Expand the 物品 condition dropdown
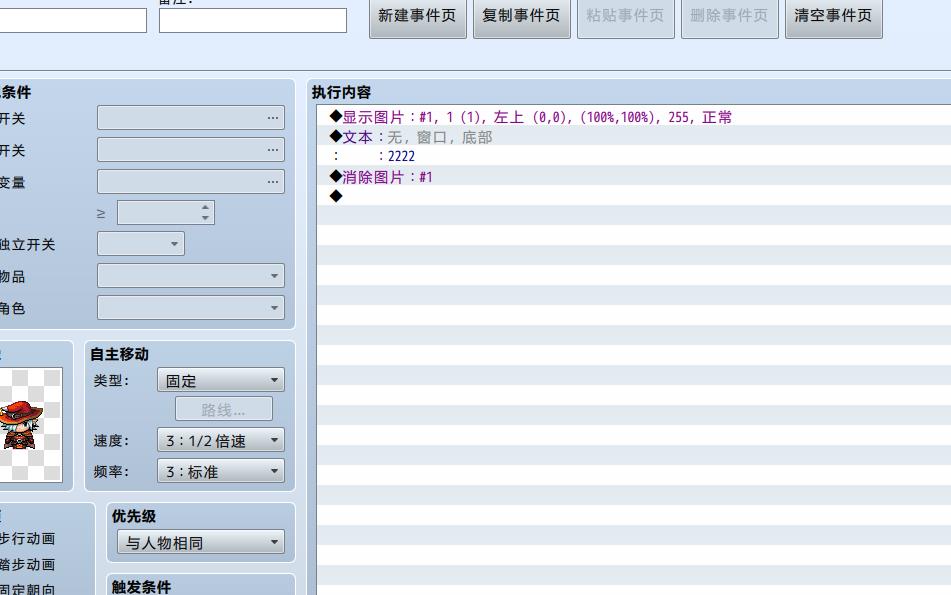Image resolution: width=951 pixels, height=595 pixels. [x=190, y=276]
